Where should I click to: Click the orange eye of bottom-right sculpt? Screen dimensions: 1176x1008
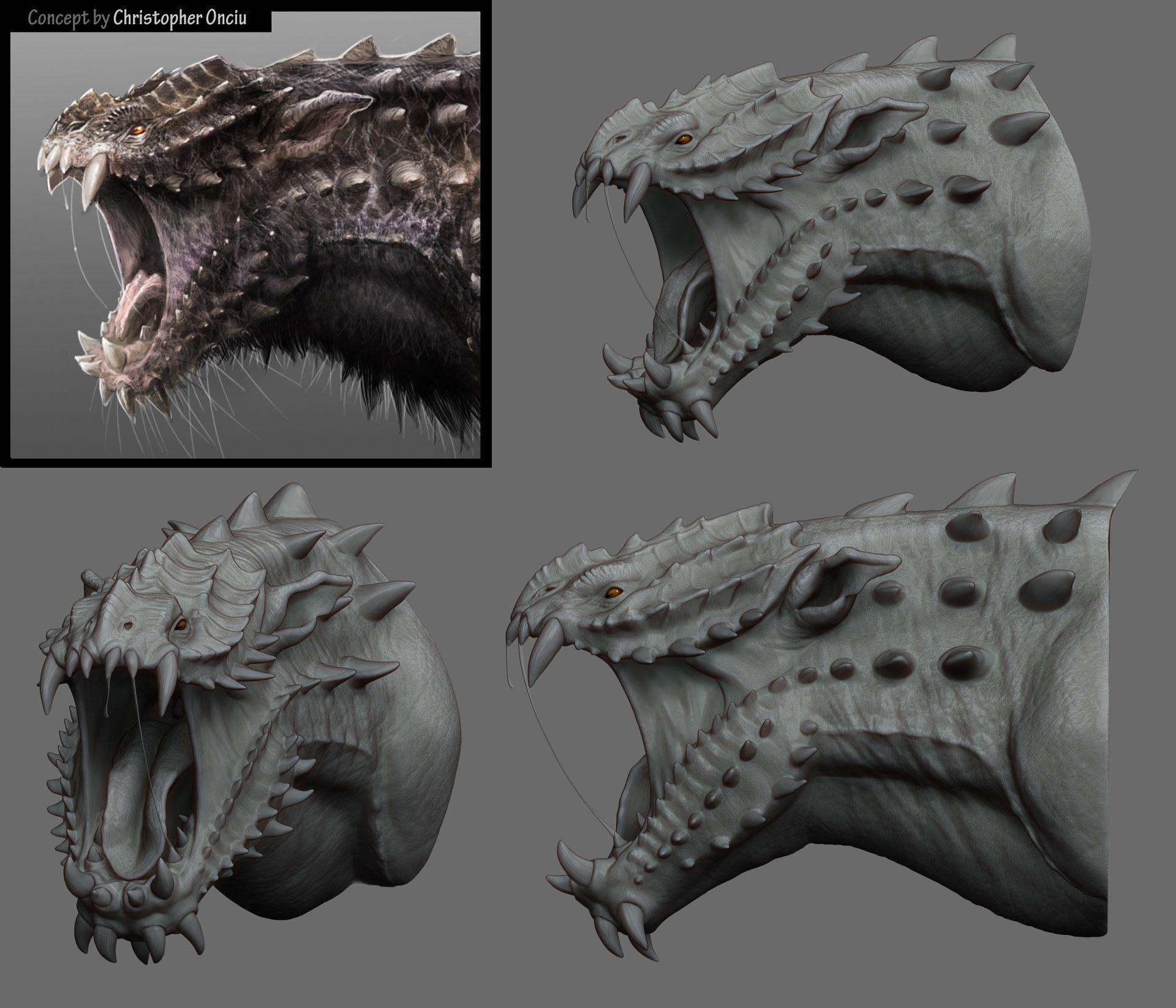(x=613, y=592)
